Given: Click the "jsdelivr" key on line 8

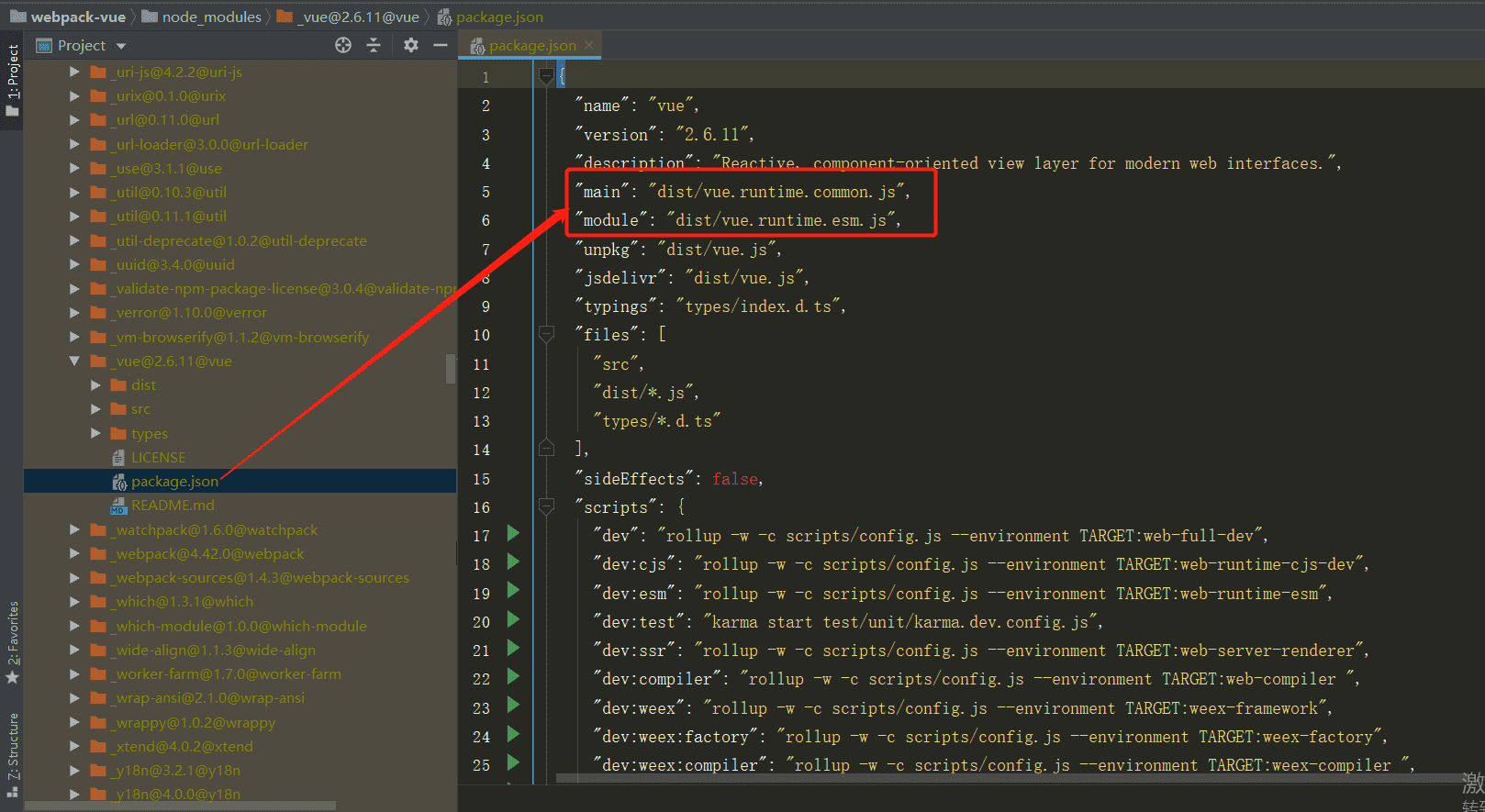Looking at the screenshot, I should pyautogui.click(x=620, y=278).
